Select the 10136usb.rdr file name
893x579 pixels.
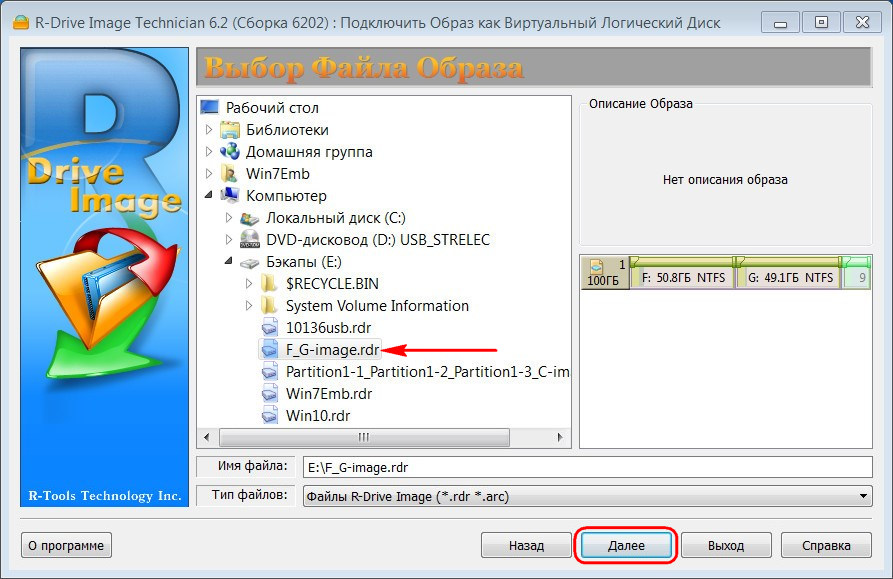click(329, 328)
